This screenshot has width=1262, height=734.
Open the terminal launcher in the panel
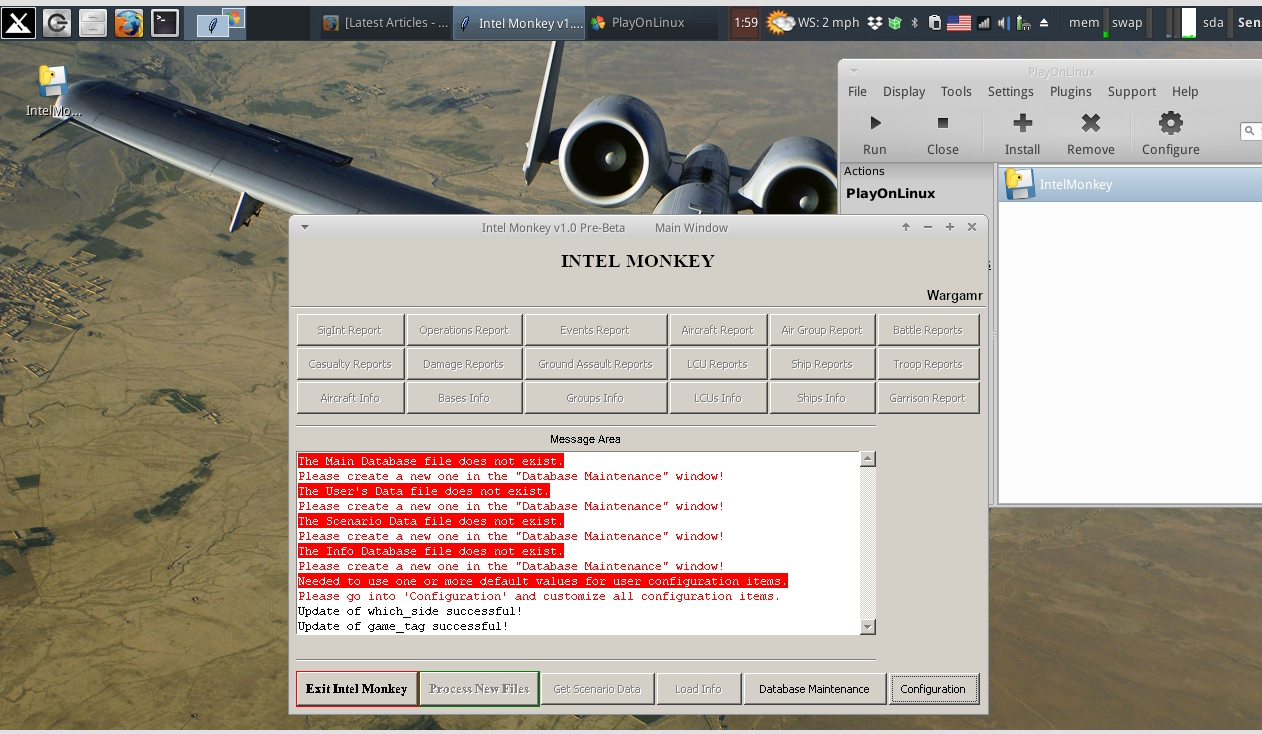pyautogui.click(x=165, y=22)
